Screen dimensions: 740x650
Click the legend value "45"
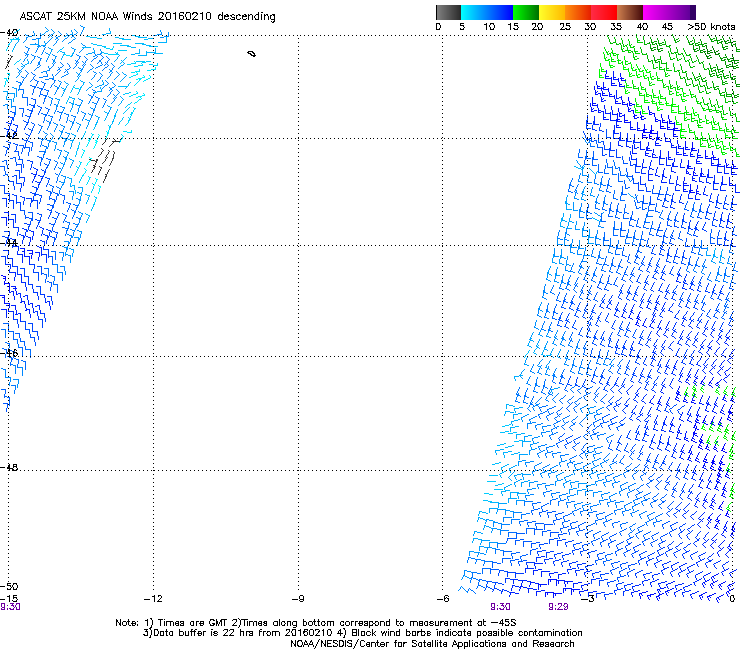(667, 27)
